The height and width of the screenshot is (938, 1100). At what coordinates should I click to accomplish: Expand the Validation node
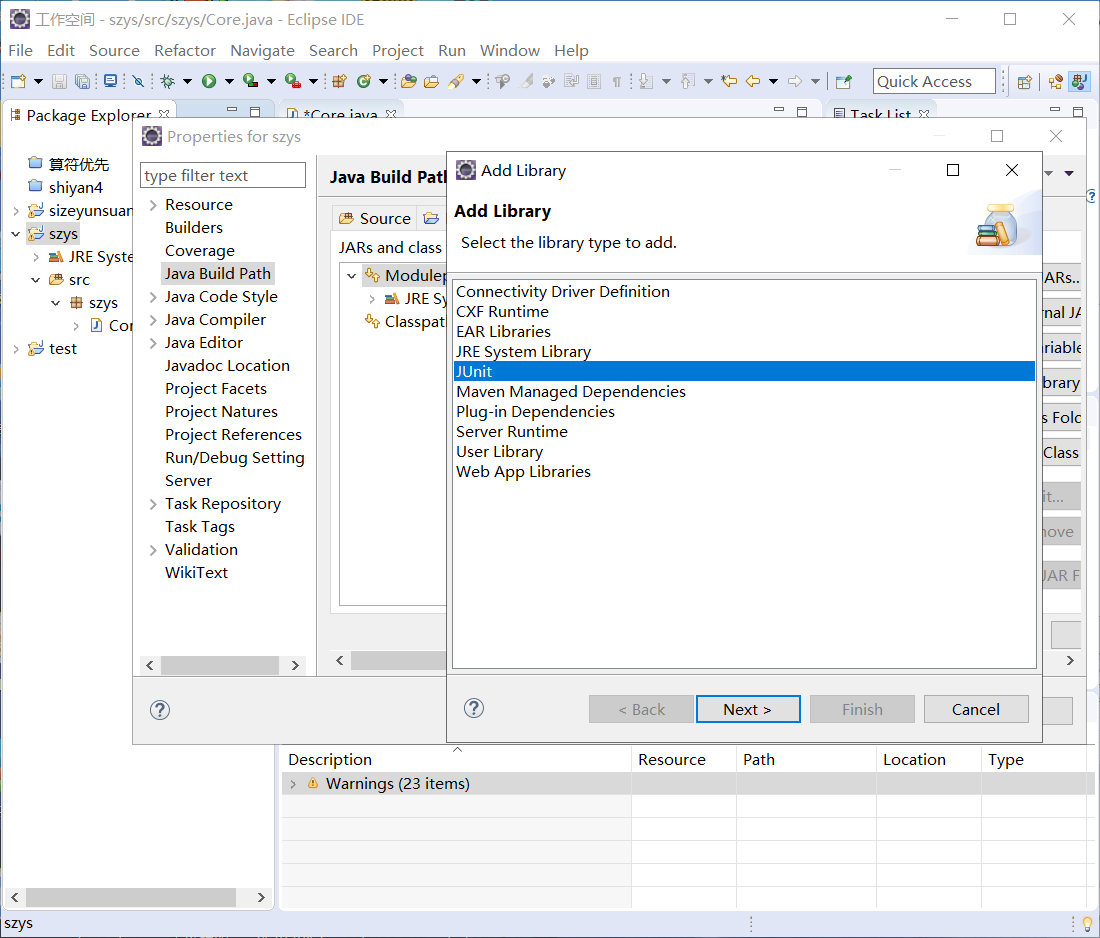click(153, 550)
